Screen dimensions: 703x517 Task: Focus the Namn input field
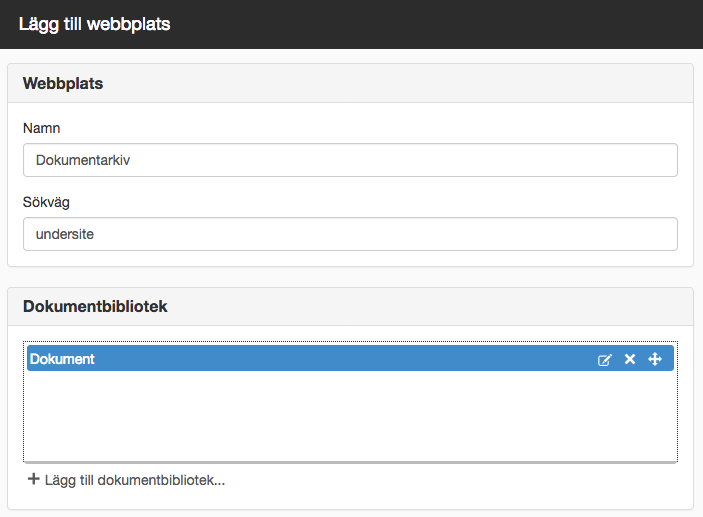pos(350,160)
